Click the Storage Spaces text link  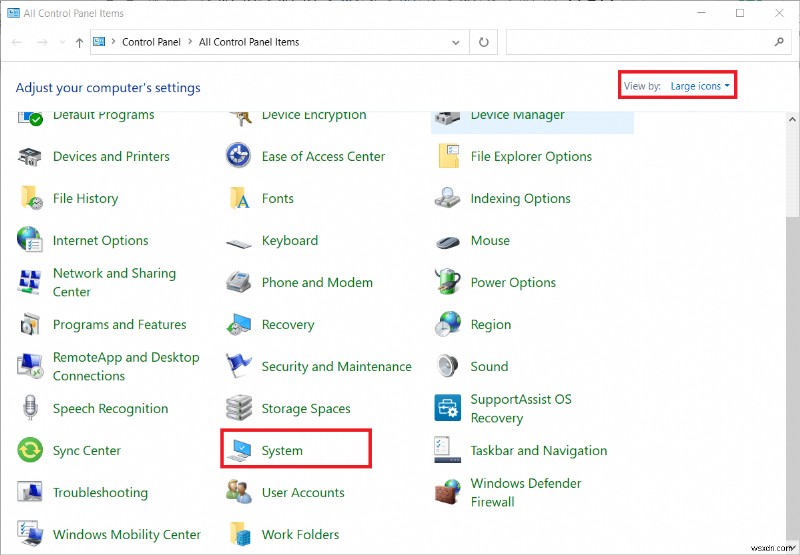click(x=306, y=409)
